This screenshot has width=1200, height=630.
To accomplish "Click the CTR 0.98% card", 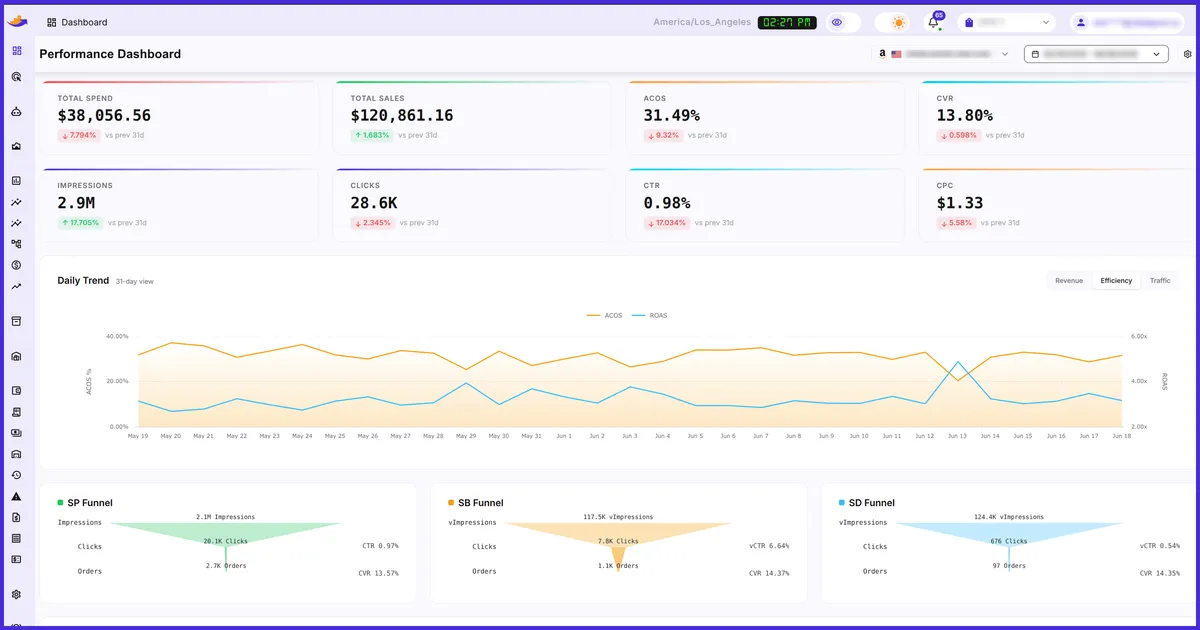I will click(x=766, y=204).
